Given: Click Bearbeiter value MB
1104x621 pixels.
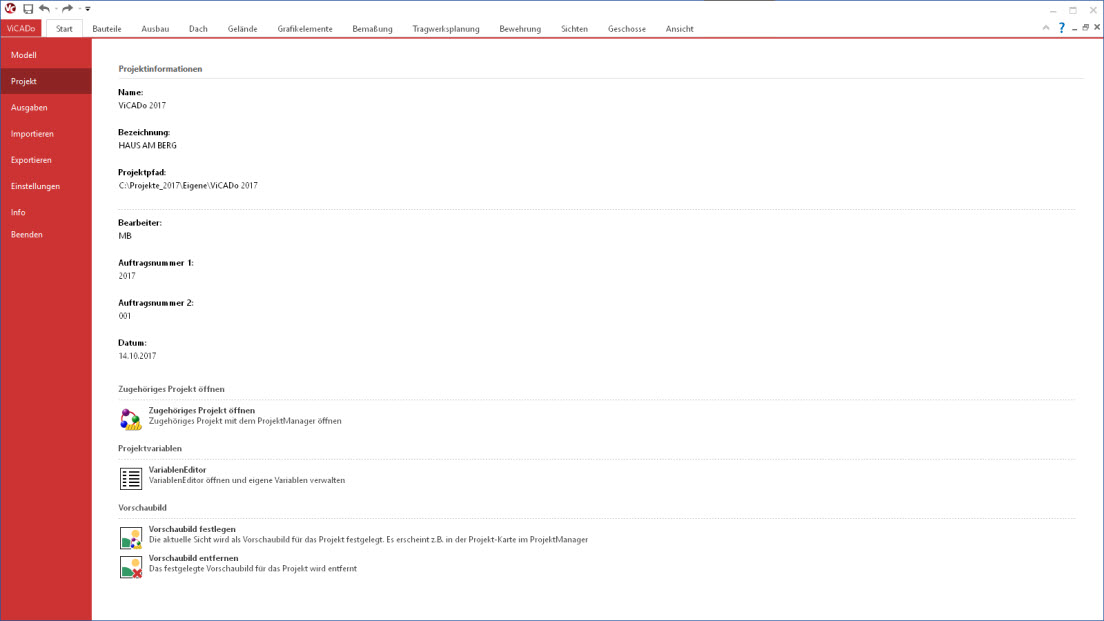Looking at the screenshot, I should tap(125, 236).
